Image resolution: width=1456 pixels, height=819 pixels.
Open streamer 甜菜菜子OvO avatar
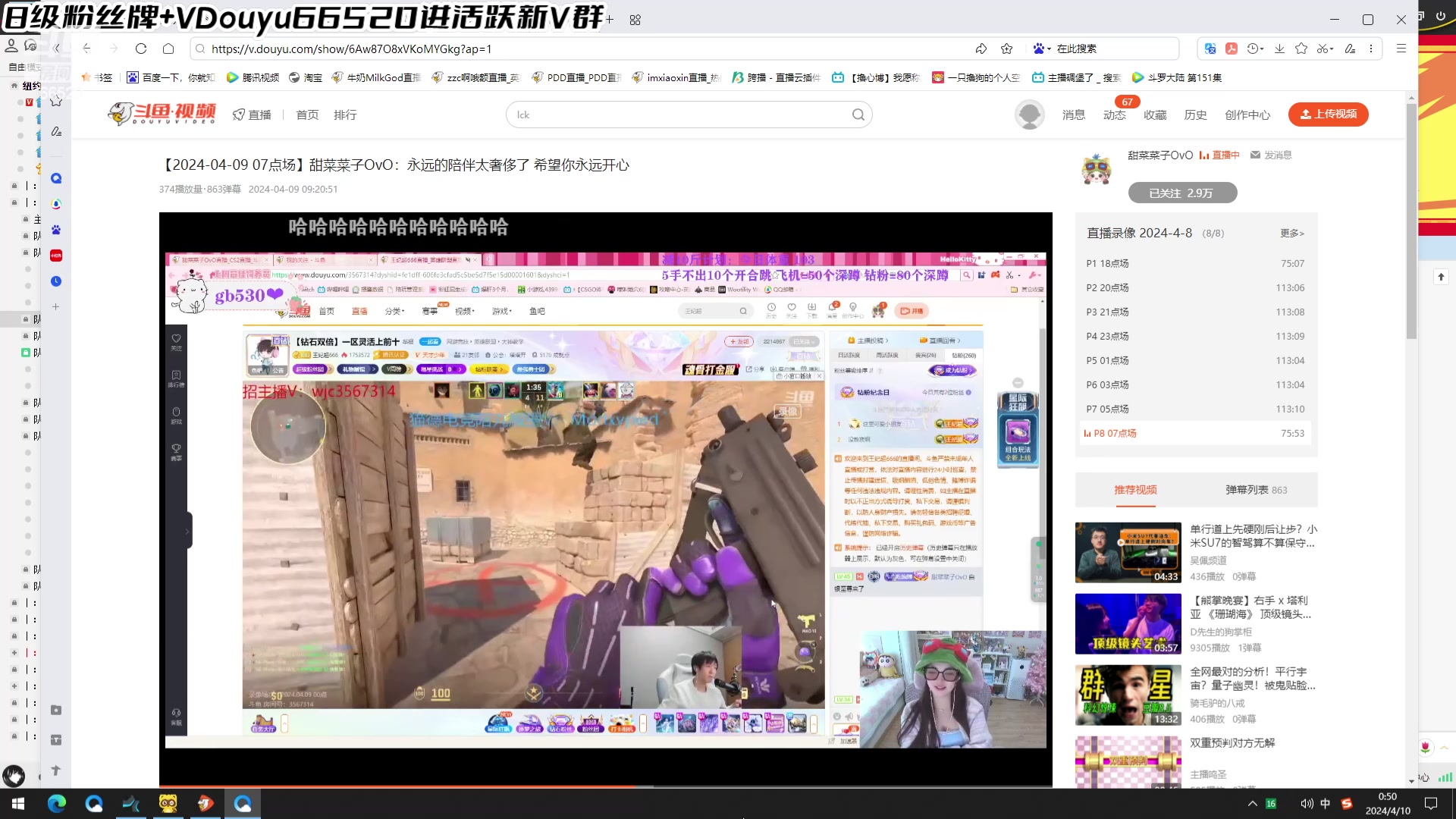point(1097,168)
